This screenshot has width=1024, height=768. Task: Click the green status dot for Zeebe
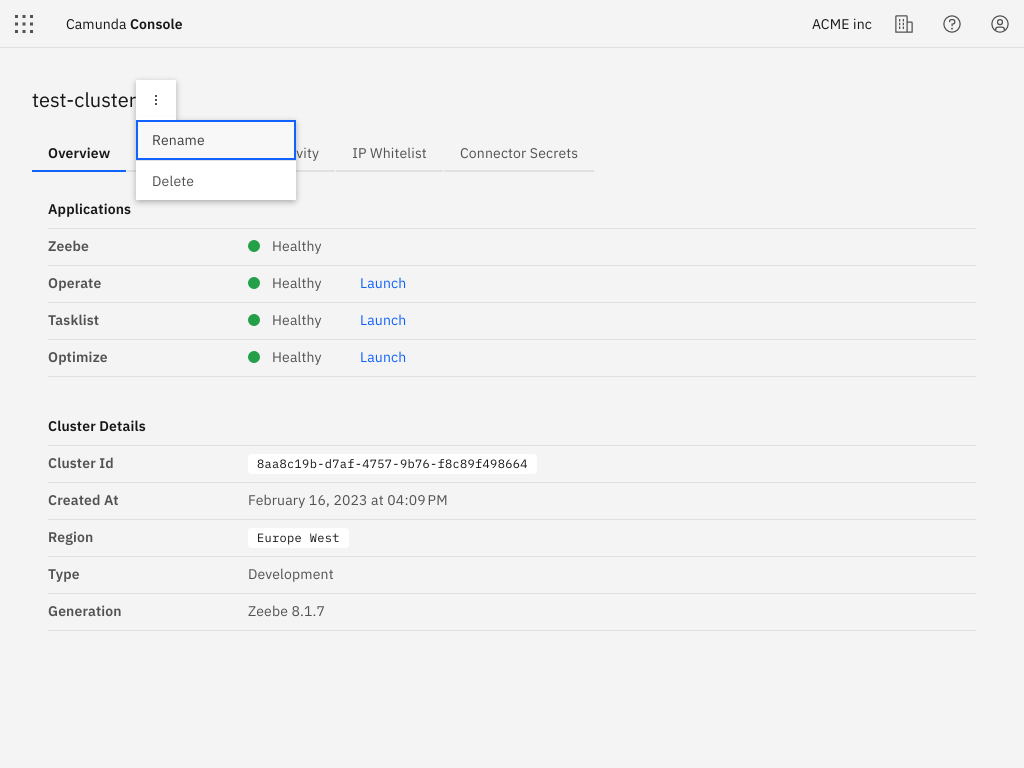[x=254, y=246]
